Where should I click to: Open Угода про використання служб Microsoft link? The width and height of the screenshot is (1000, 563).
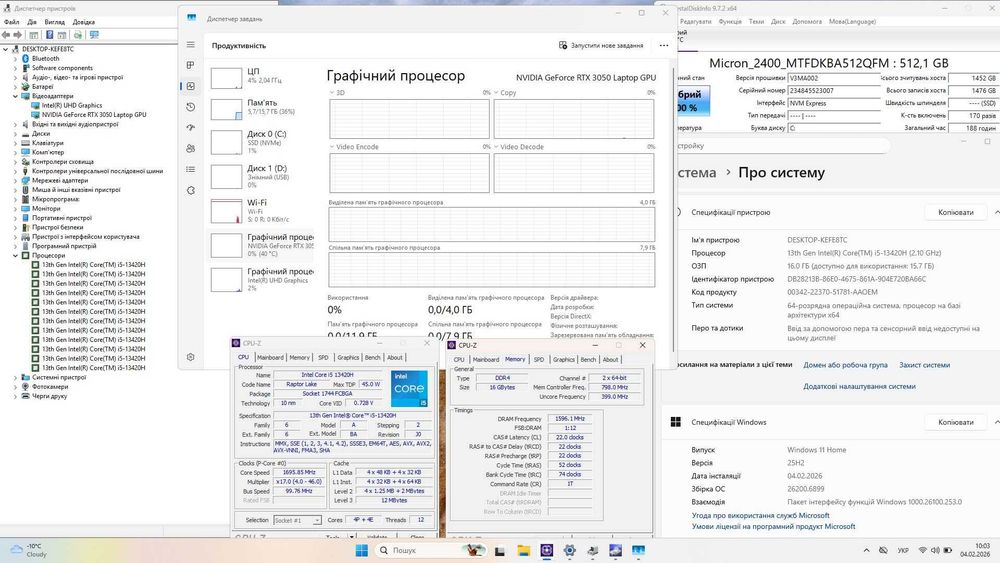pyautogui.click(x=760, y=515)
